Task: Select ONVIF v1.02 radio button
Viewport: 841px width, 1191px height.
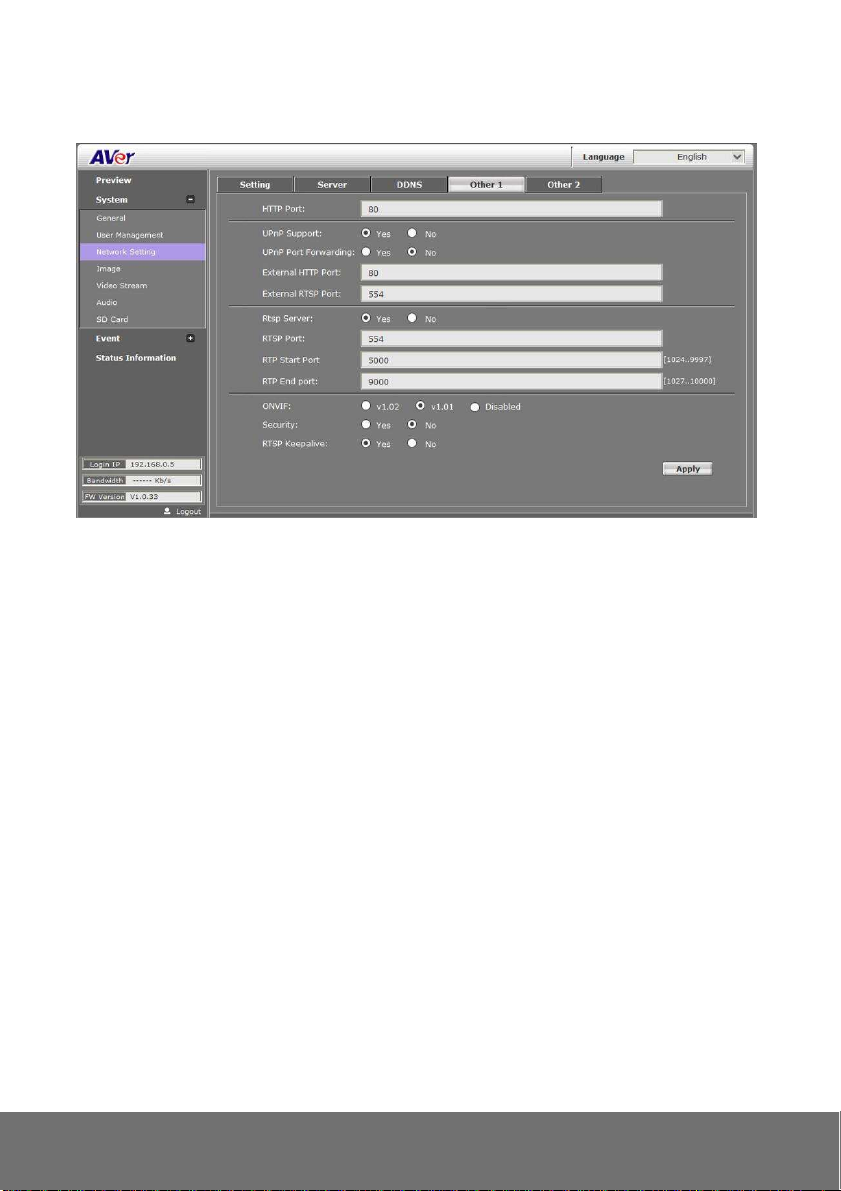Action: (366, 407)
